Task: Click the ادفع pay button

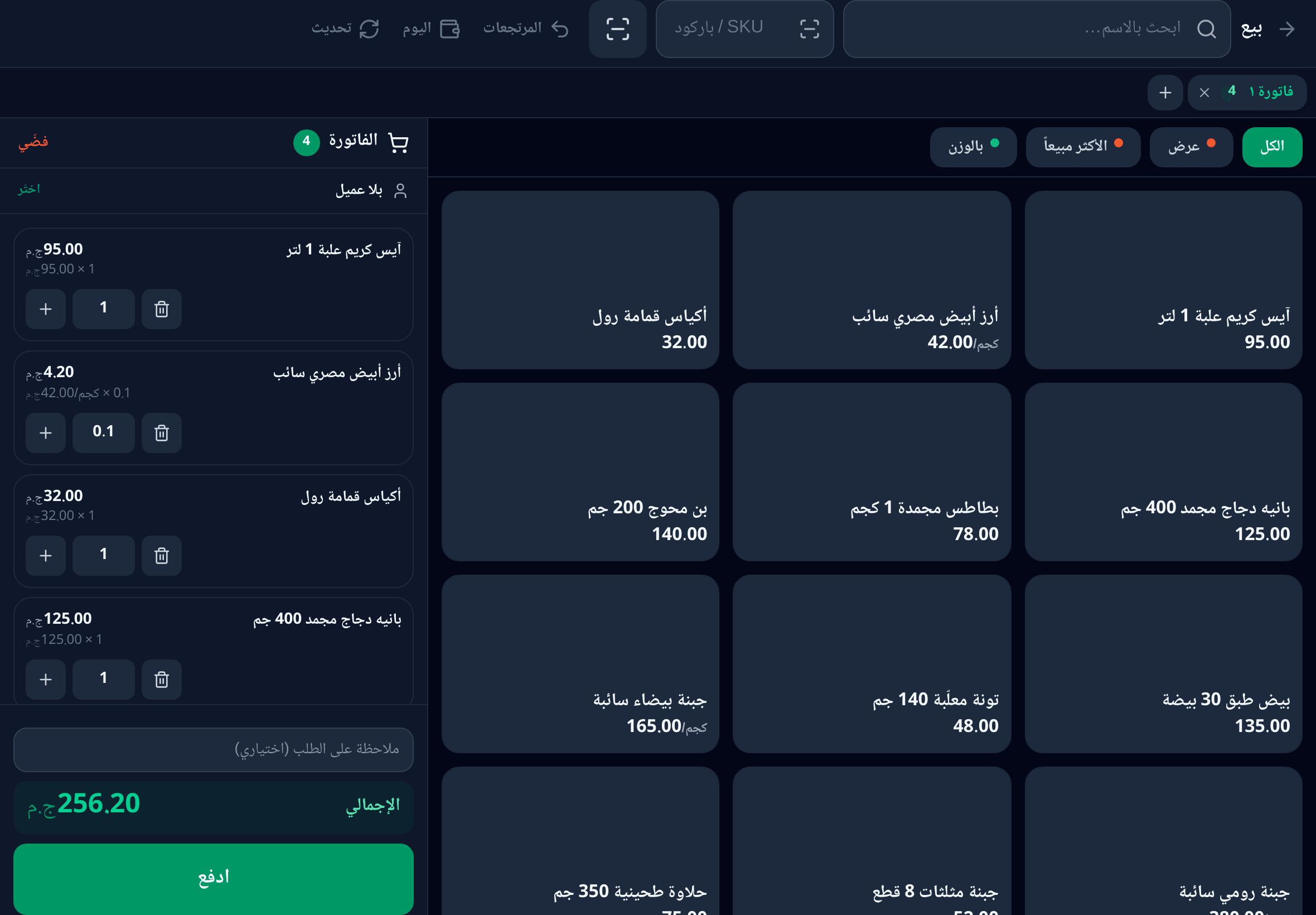Action: coord(213,878)
